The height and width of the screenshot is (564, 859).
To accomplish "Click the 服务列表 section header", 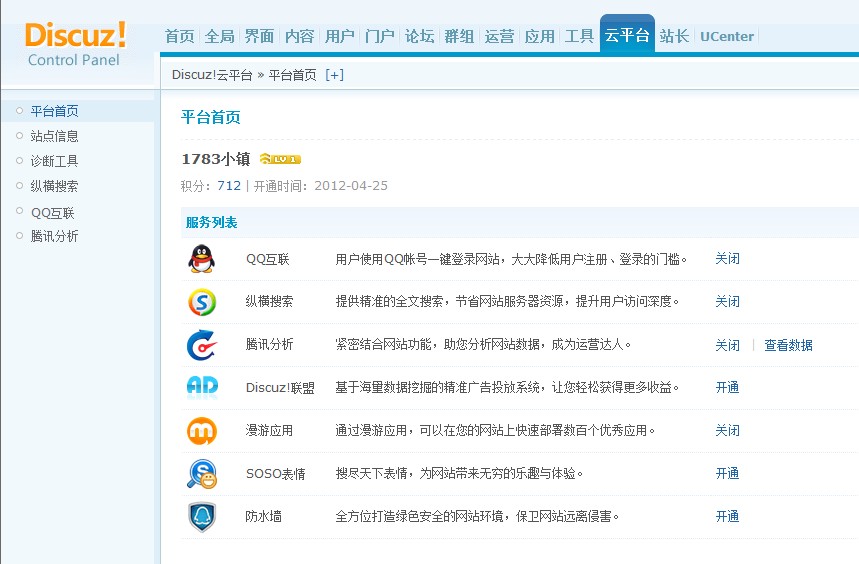I will (211, 222).
